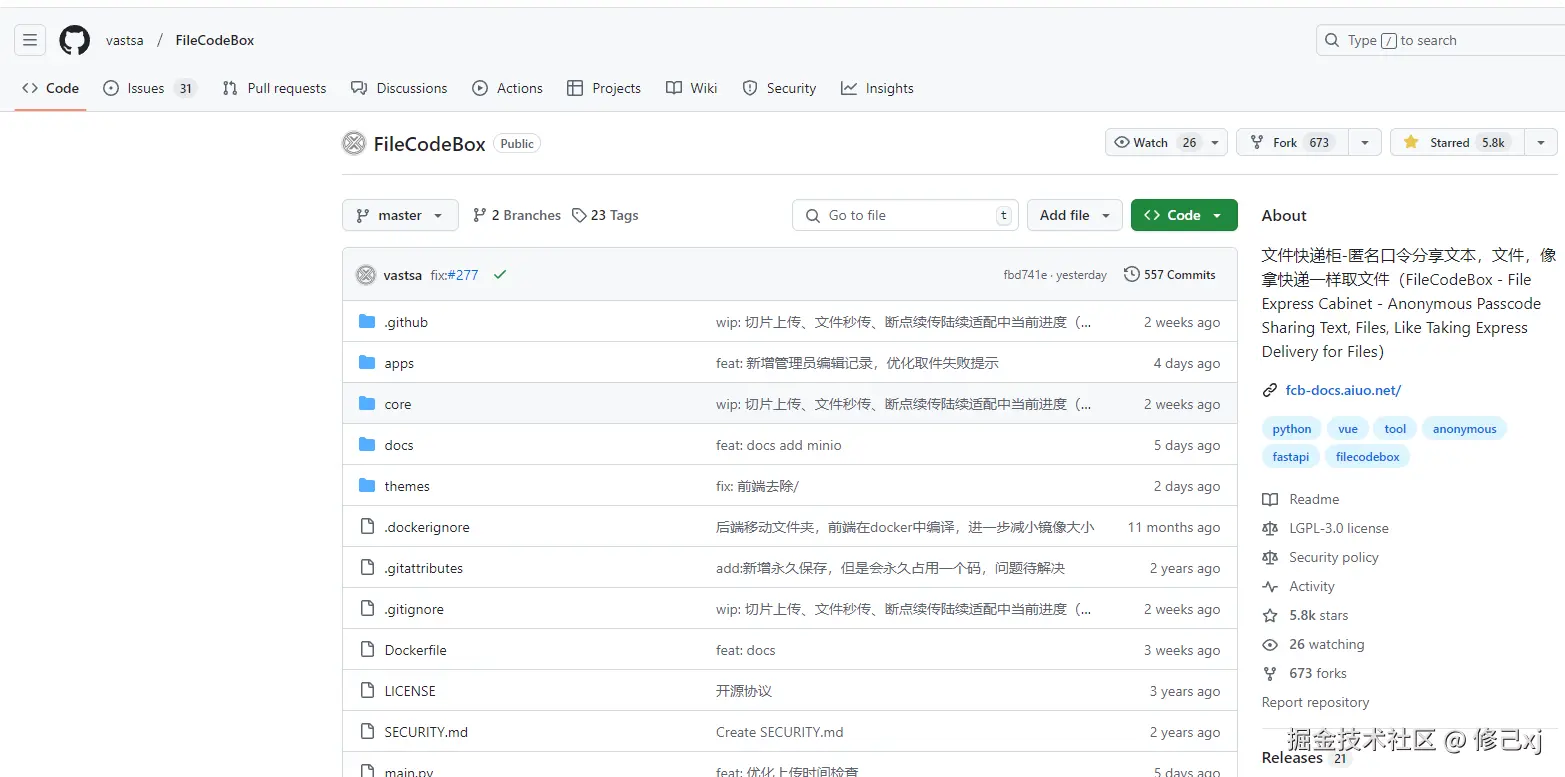
Task: Fork the repository with the Fork button
Action: pyautogui.click(x=1292, y=142)
